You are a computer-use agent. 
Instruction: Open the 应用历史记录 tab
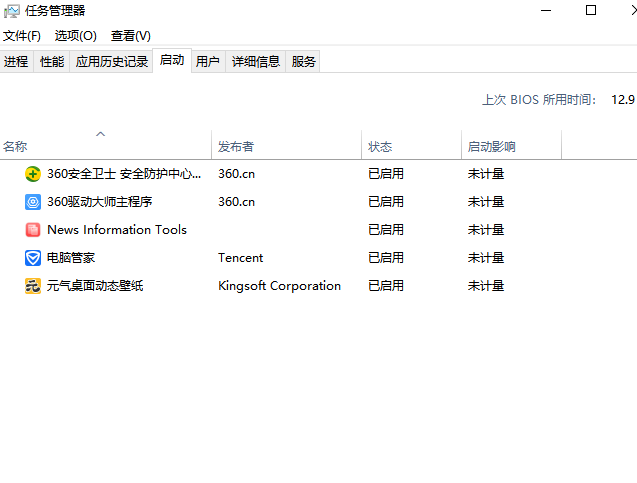pos(111,62)
